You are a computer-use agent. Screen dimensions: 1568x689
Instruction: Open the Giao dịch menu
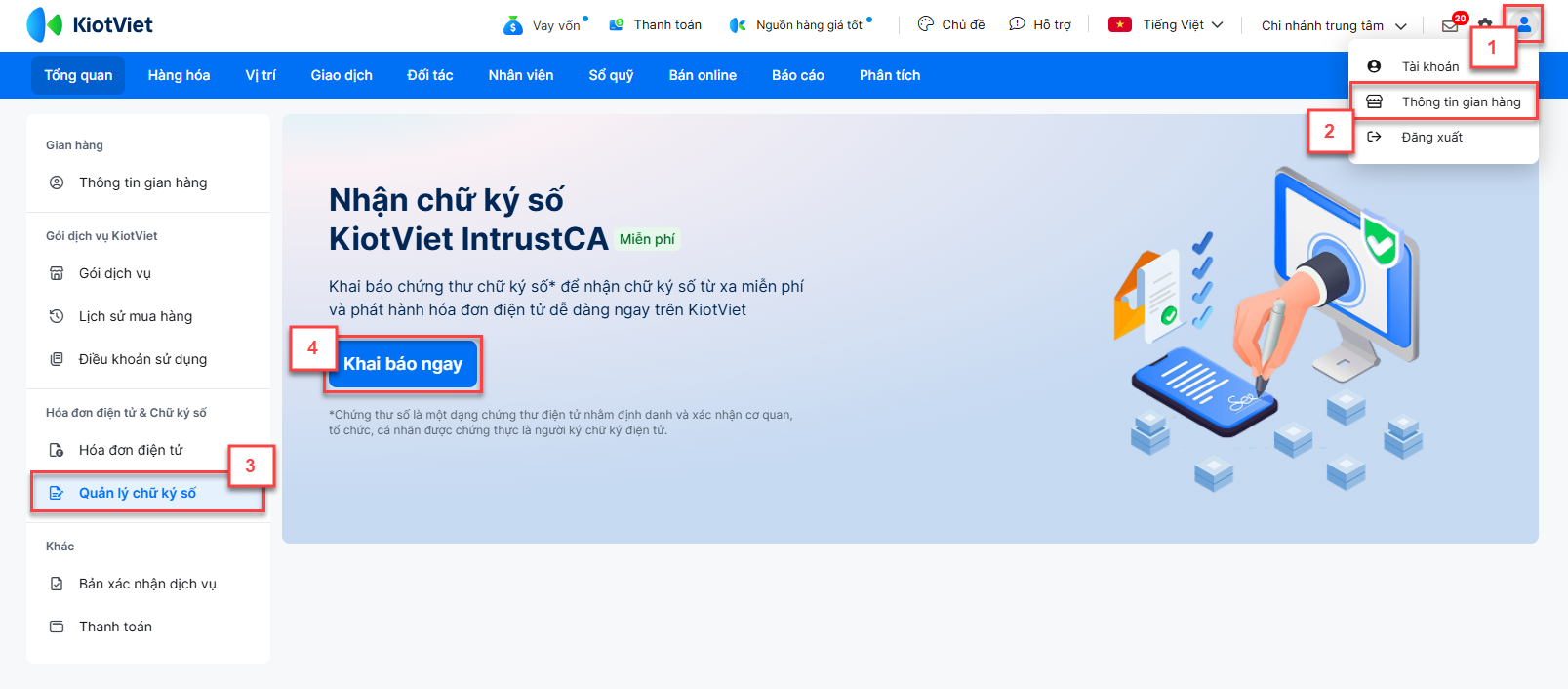pos(342,75)
